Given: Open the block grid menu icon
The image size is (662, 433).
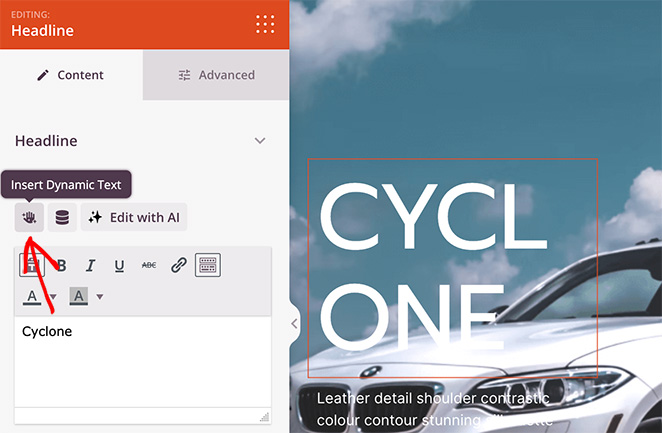Looking at the screenshot, I should click(265, 25).
